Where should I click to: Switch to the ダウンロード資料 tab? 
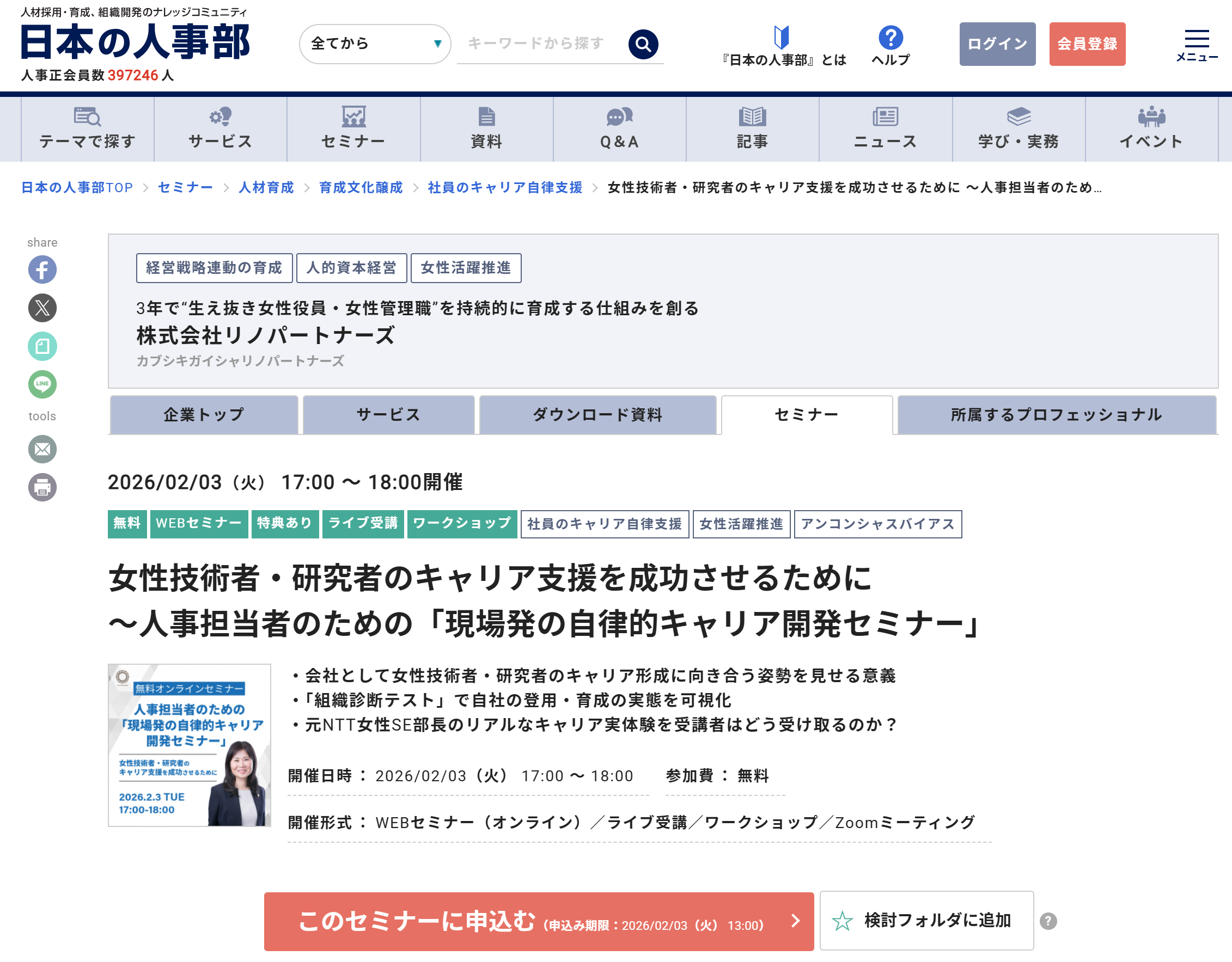[x=597, y=415]
